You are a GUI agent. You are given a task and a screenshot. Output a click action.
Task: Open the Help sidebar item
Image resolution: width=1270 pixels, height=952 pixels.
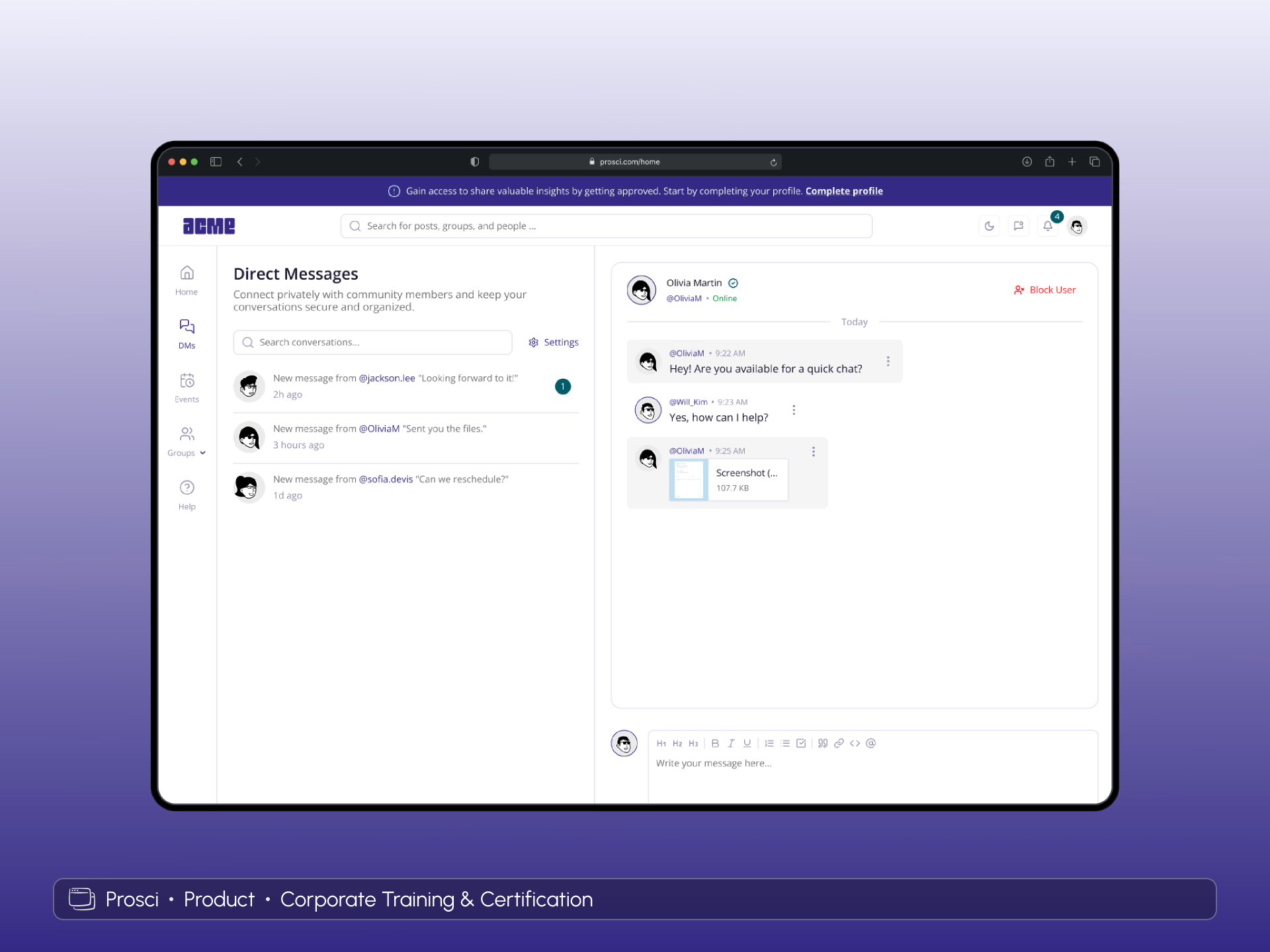tap(187, 495)
